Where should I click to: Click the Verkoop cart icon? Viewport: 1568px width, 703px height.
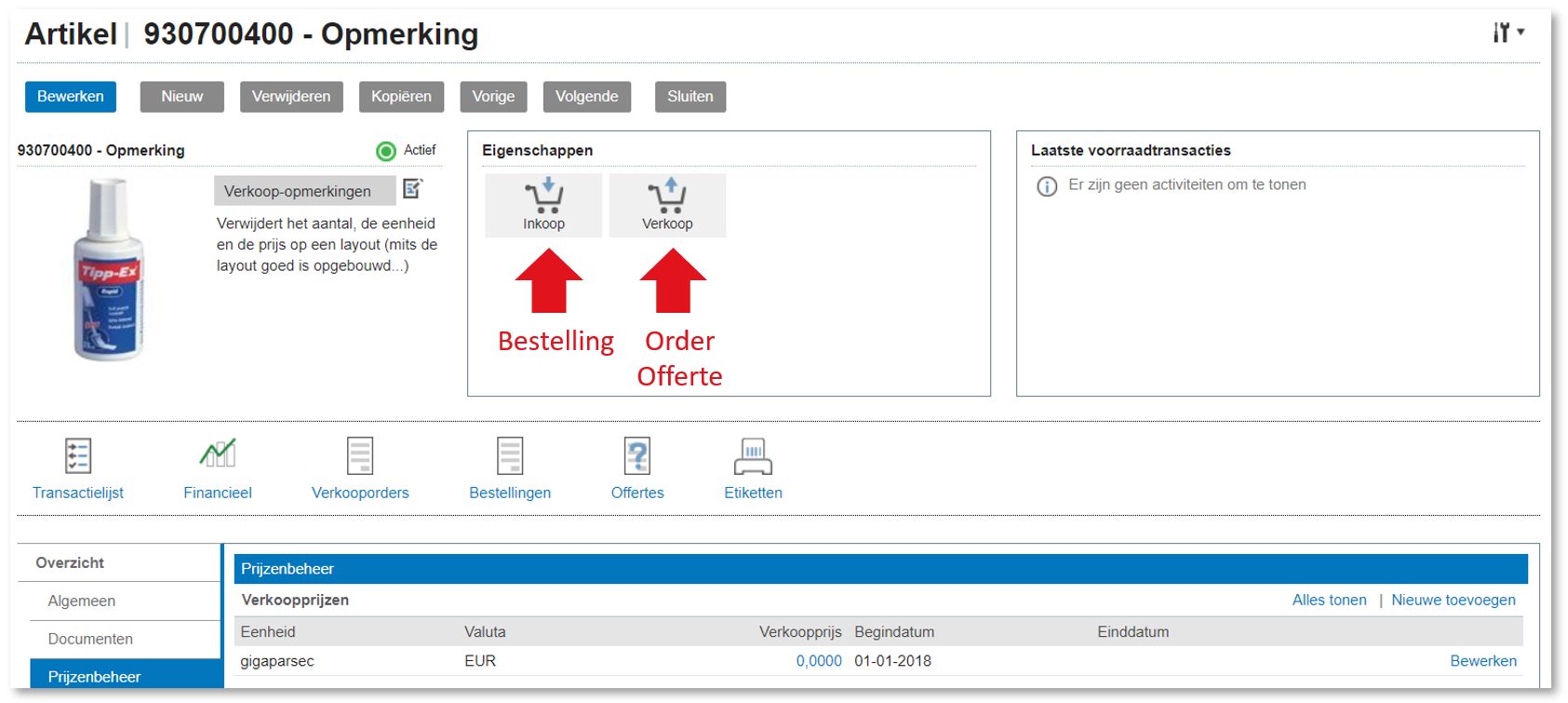[x=667, y=196]
